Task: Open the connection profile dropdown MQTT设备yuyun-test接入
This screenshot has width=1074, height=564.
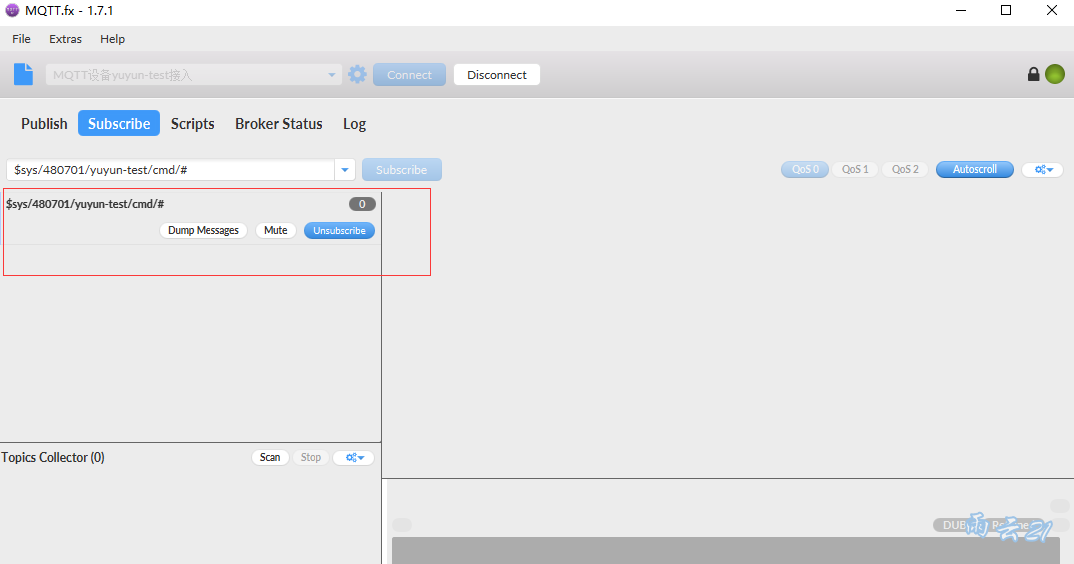Action: 194,75
